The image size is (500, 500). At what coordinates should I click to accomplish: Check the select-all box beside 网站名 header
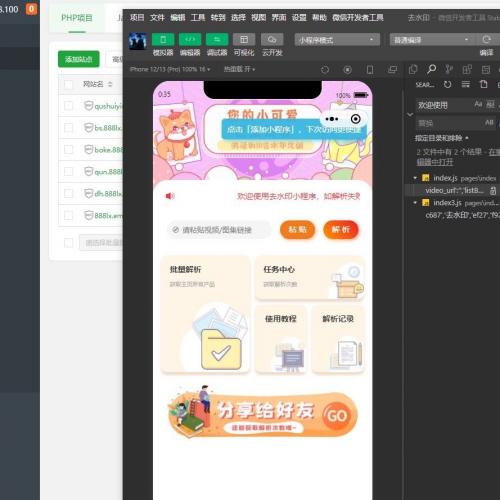pyautogui.click(x=68, y=84)
